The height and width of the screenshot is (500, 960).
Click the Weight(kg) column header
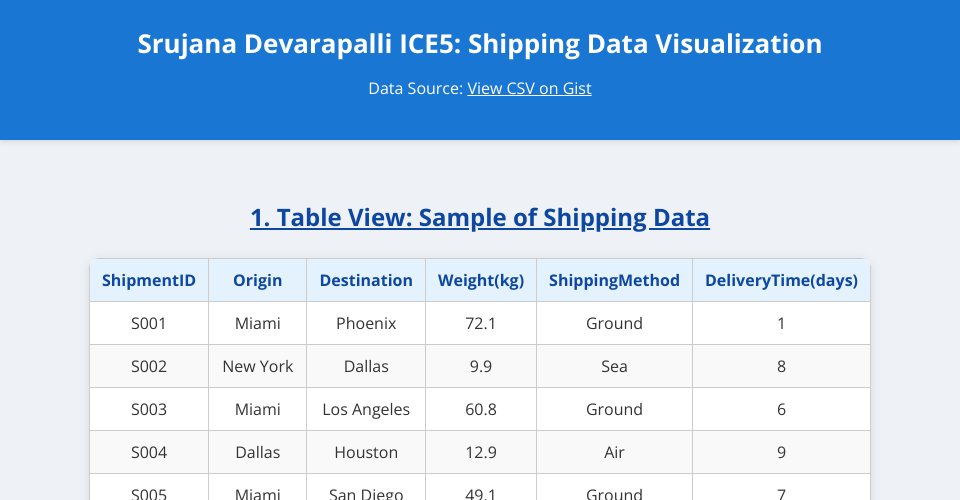[481, 280]
